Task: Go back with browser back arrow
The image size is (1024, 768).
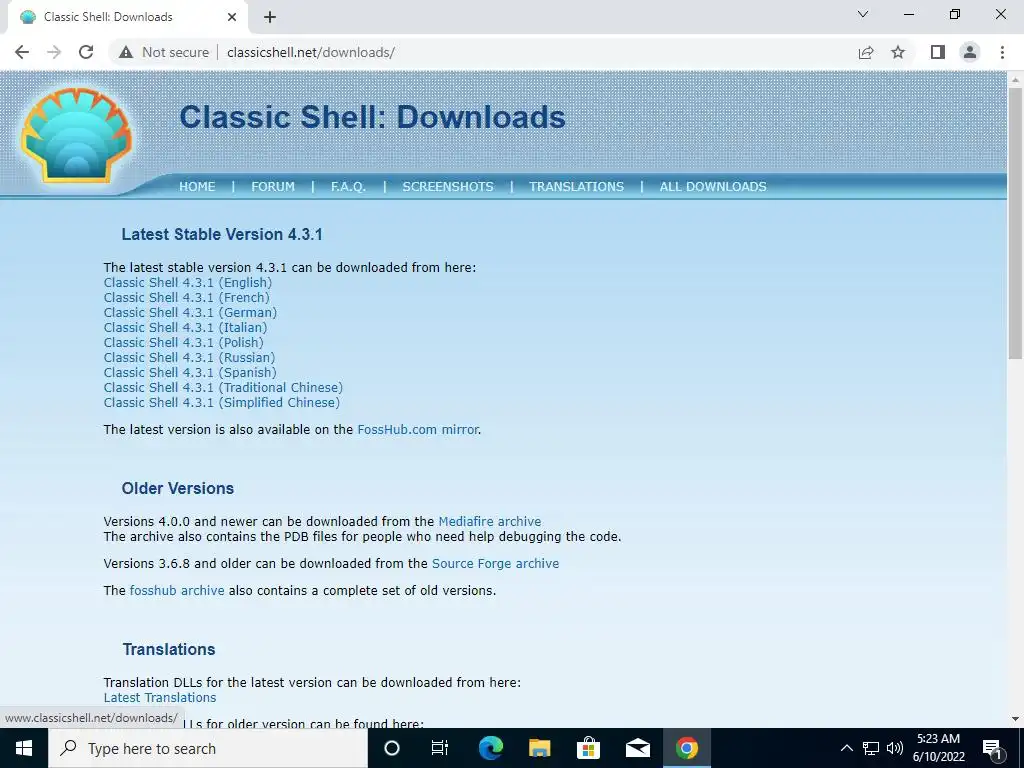Action: click(x=22, y=52)
